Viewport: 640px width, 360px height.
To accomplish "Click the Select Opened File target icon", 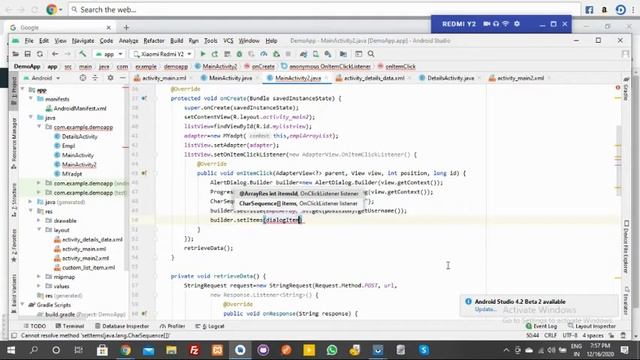I will click(x=83, y=78).
